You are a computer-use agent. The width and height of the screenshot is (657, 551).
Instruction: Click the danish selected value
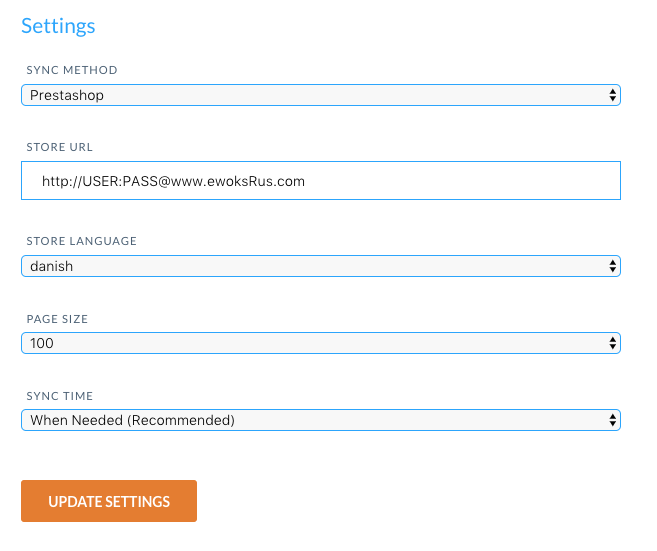(x=52, y=266)
